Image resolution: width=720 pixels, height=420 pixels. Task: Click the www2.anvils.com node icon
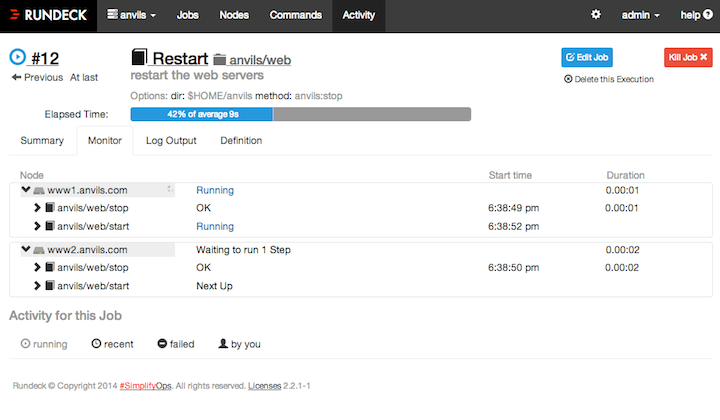pos(39,250)
